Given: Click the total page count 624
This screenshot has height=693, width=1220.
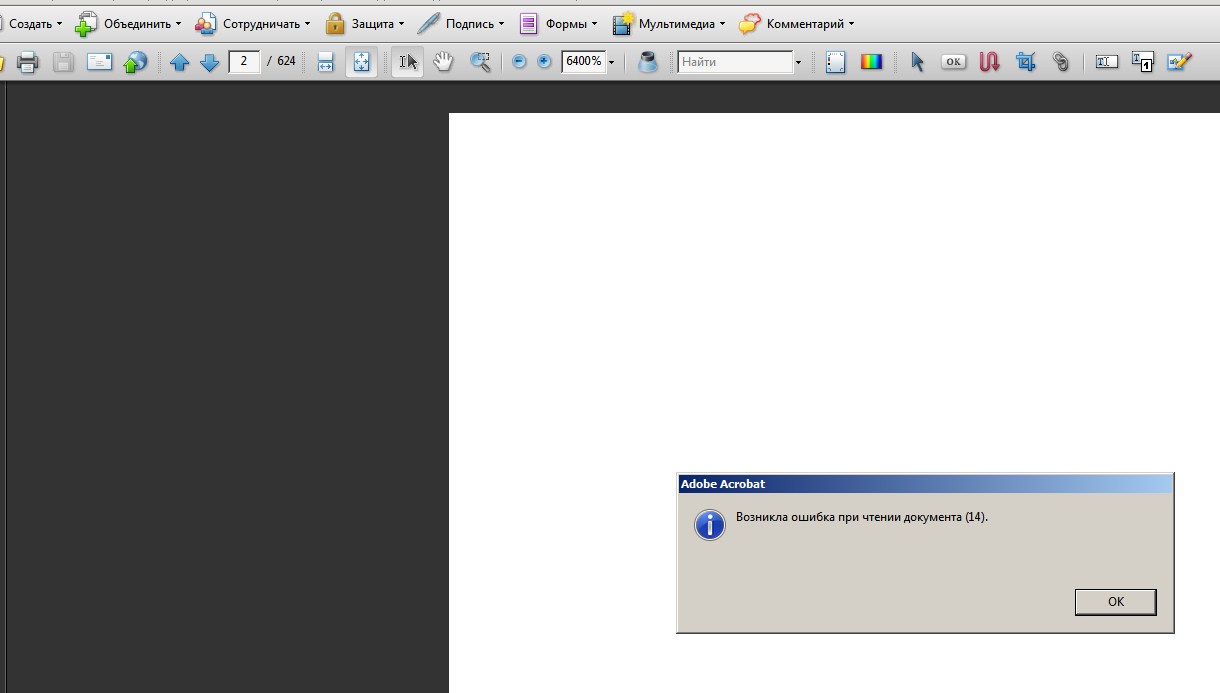Looking at the screenshot, I should 287,62.
